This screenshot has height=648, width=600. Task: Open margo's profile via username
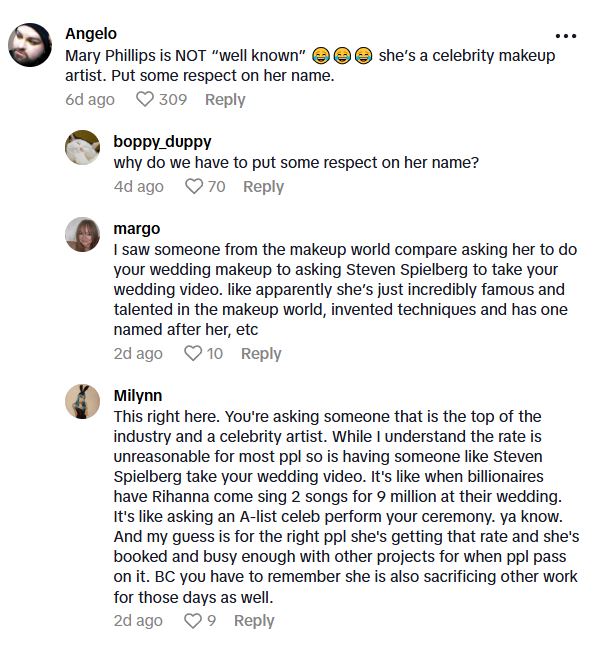coord(137,229)
